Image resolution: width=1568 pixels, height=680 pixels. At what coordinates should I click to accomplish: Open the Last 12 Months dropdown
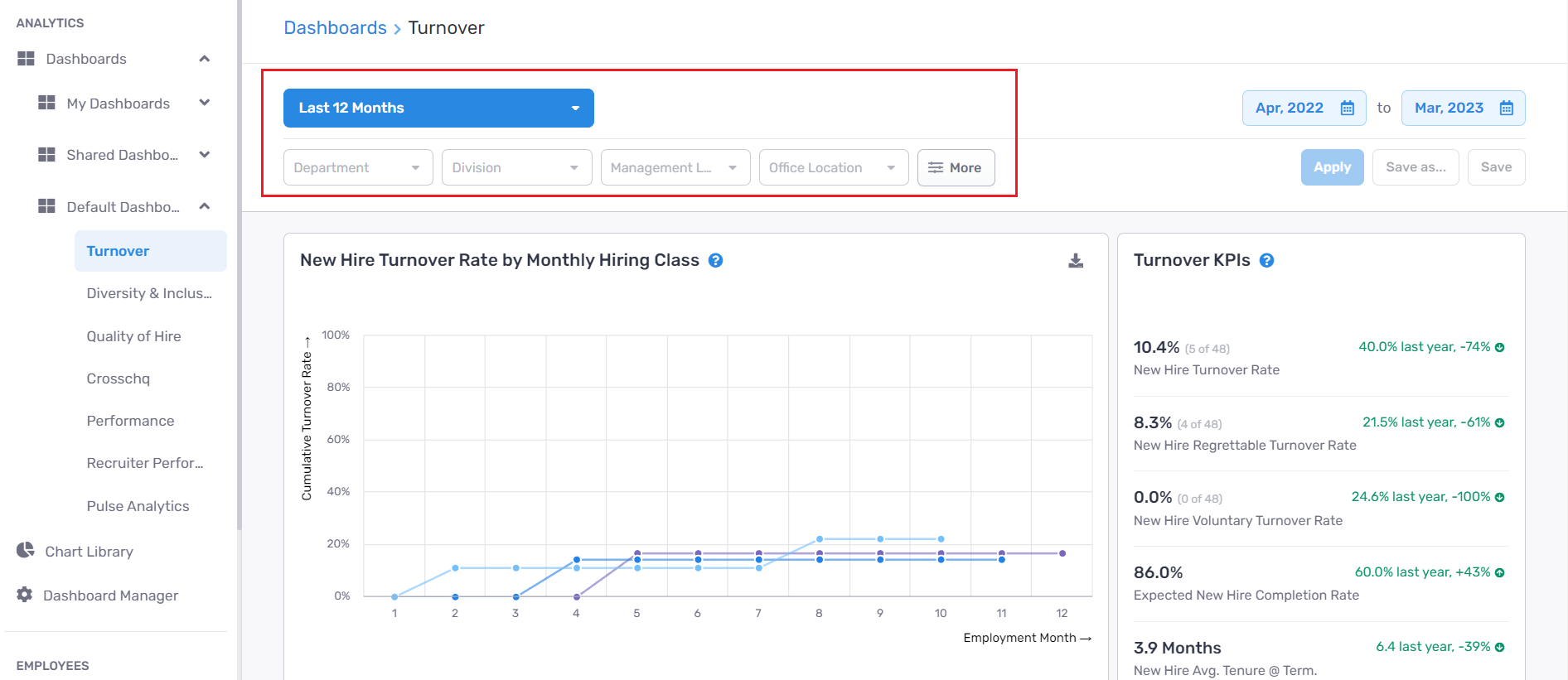(438, 109)
